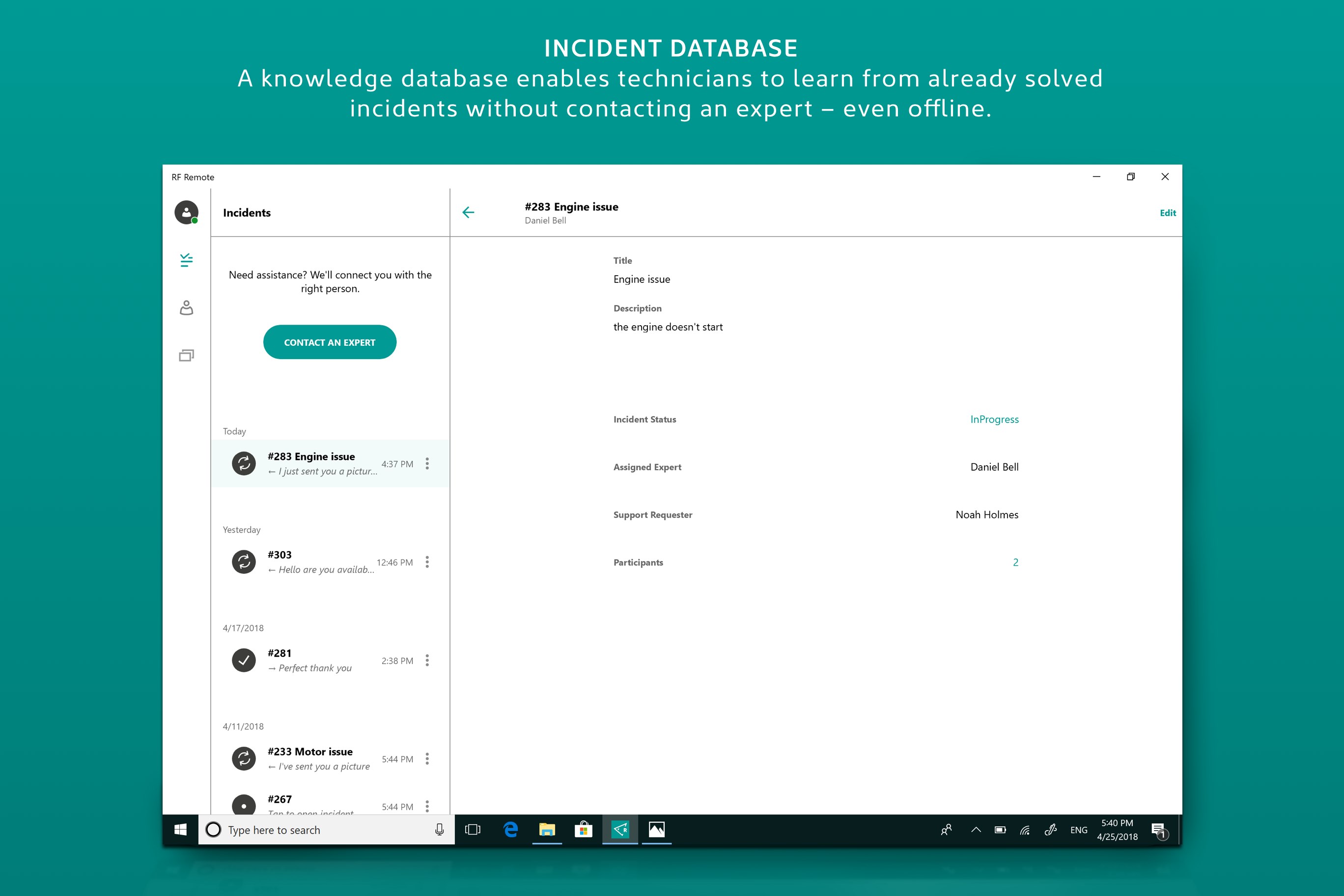The width and height of the screenshot is (1344, 896).
Task: Click the participants count of 2
Action: point(1015,562)
